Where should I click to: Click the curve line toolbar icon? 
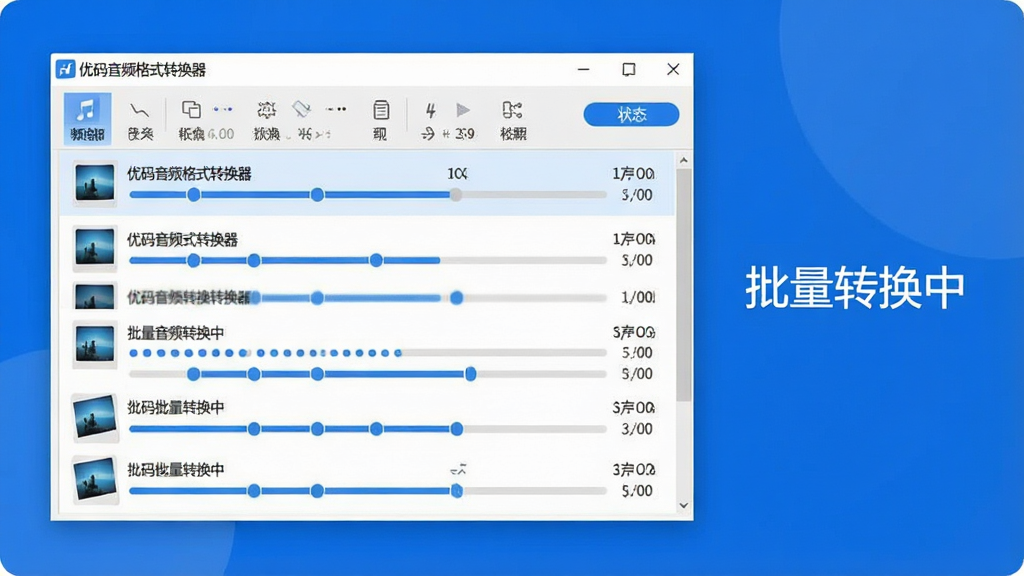pyautogui.click(x=139, y=111)
